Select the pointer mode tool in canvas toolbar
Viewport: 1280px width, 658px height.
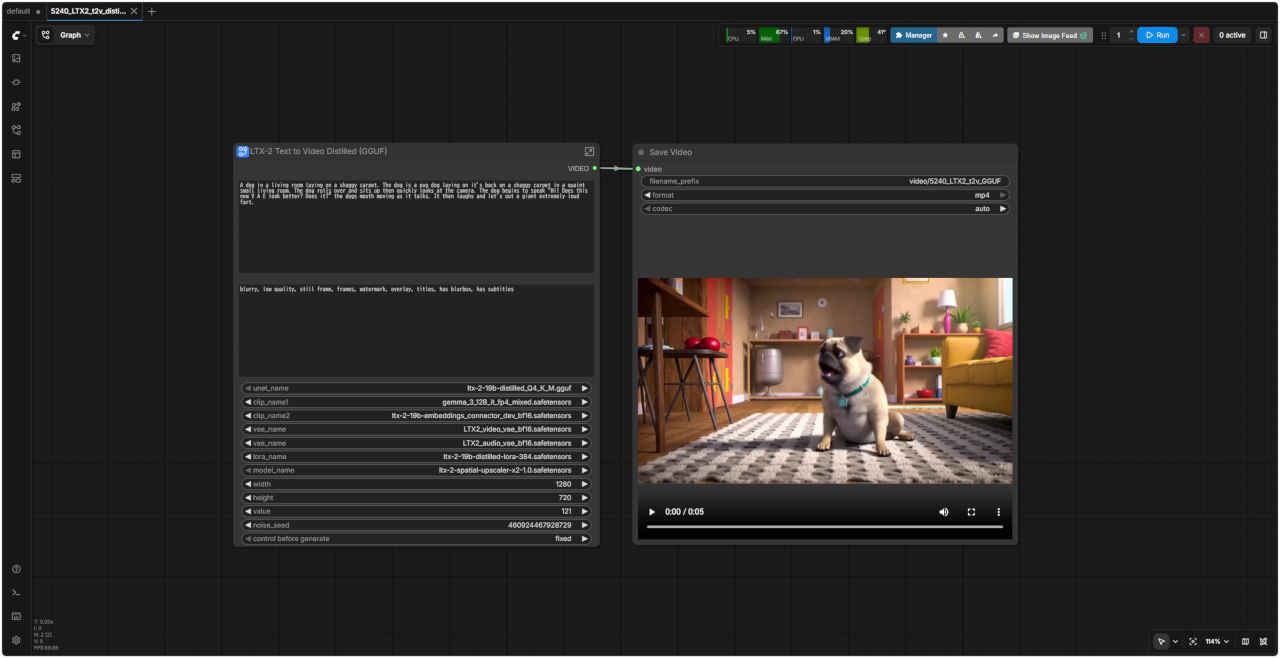(1161, 641)
